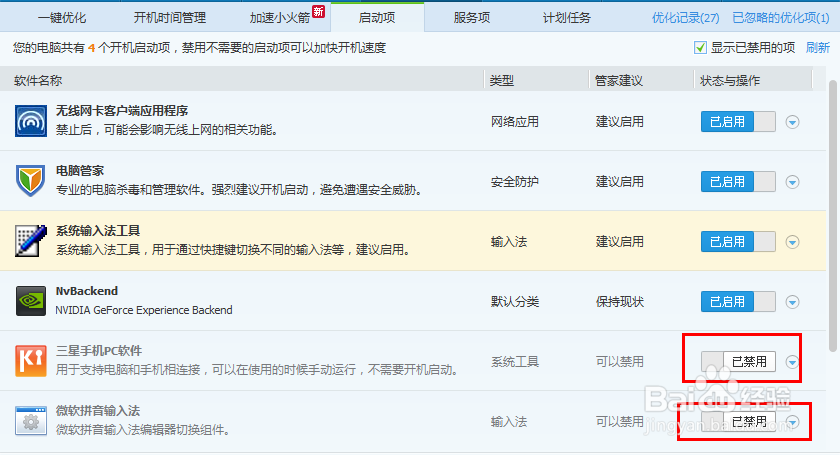The height and width of the screenshot is (455, 840).
Task: Select 微软拼音输入法 entry name
Action: pyautogui.click(x=98, y=411)
